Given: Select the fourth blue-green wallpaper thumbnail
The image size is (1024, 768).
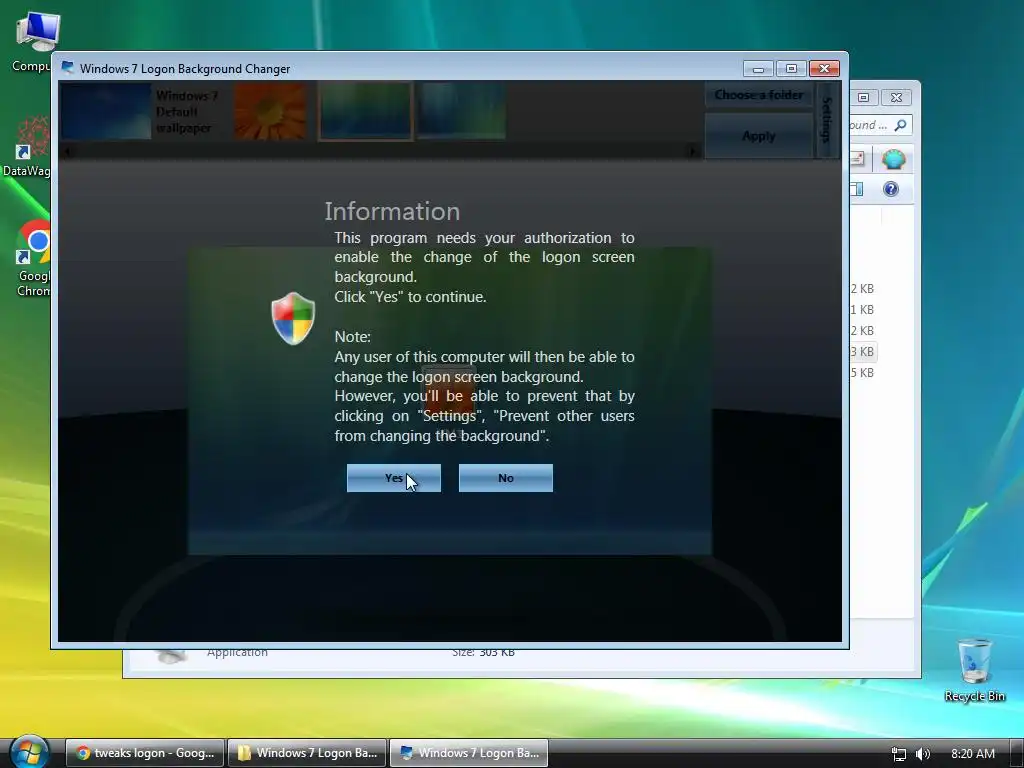Looking at the screenshot, I should 462,112.
